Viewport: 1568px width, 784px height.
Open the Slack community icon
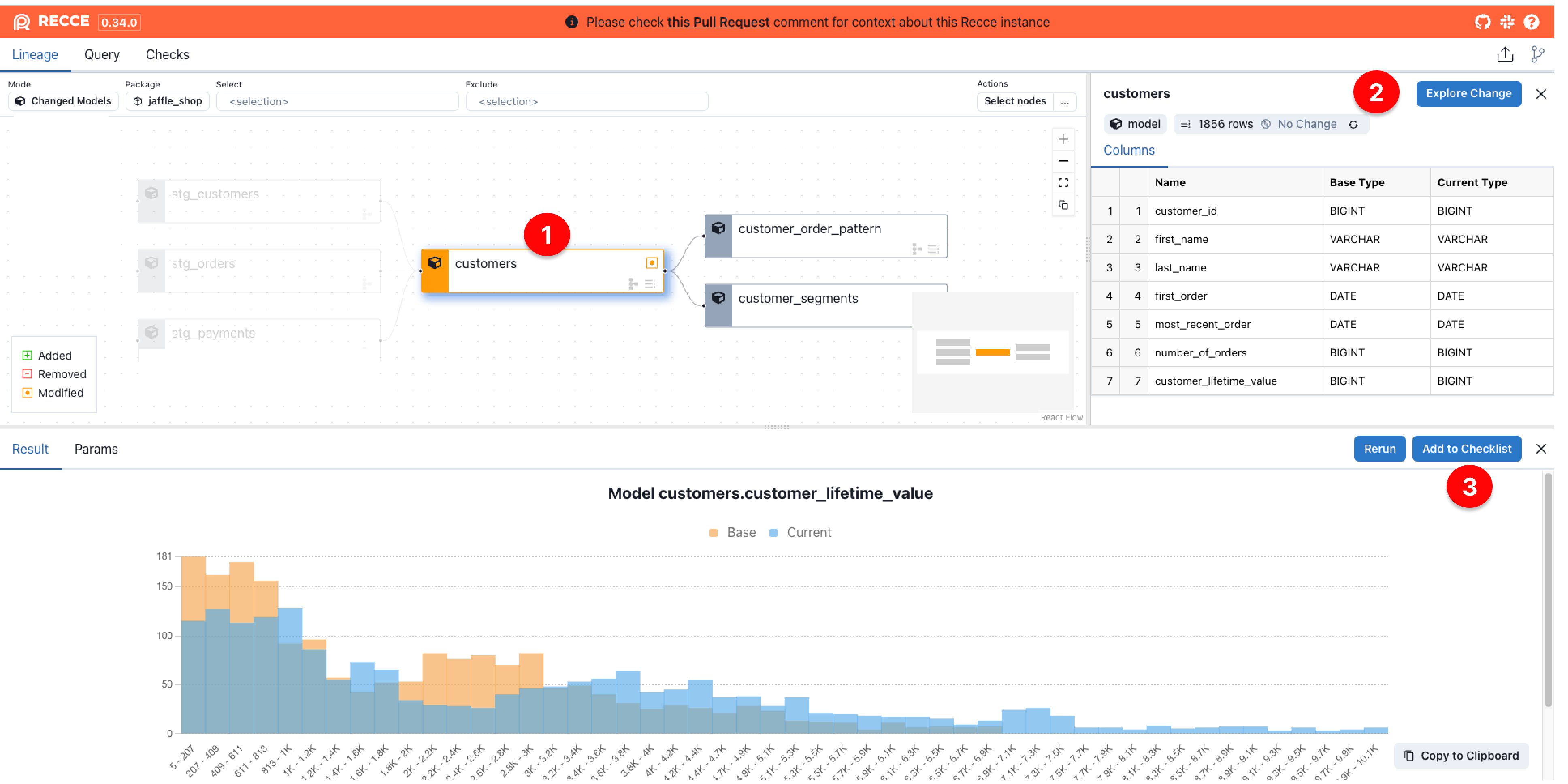coord(1507,22)
